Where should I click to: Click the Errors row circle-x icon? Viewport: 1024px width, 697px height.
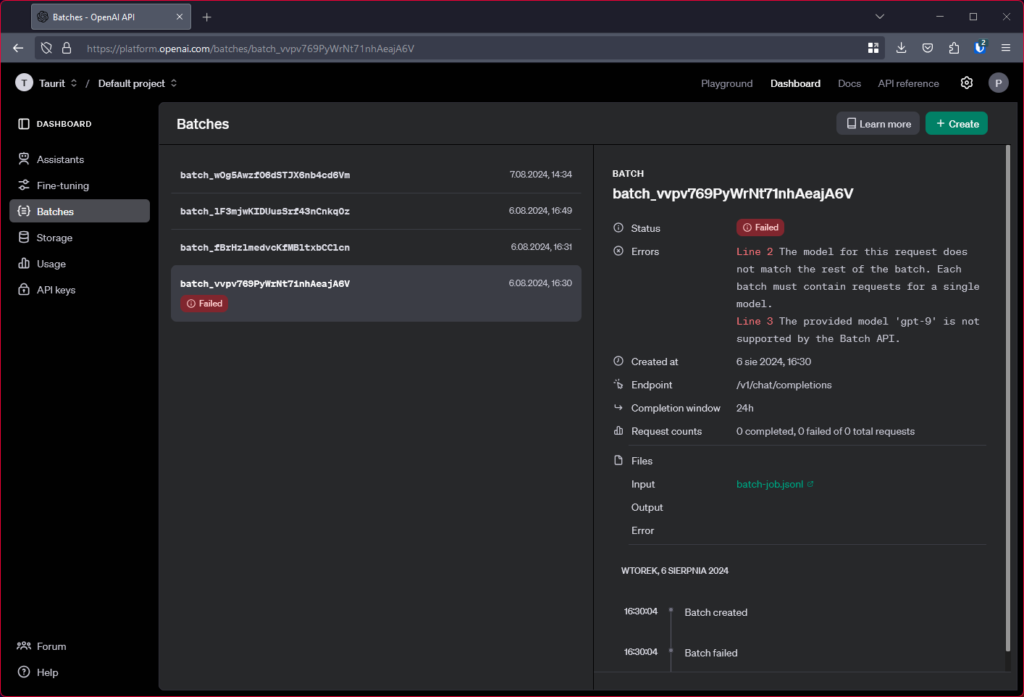pos(618,251)
